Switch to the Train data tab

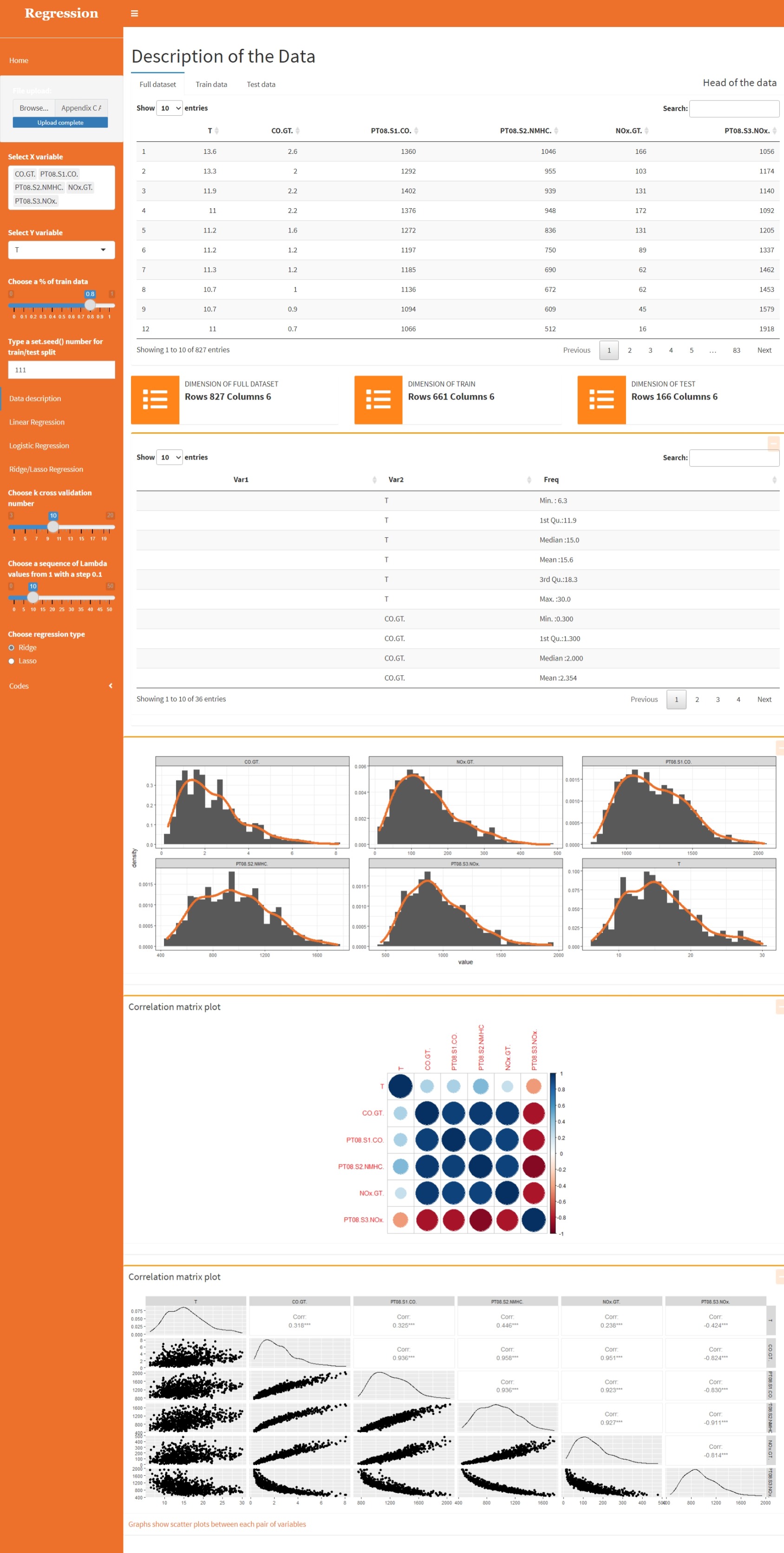coord(211,84)
